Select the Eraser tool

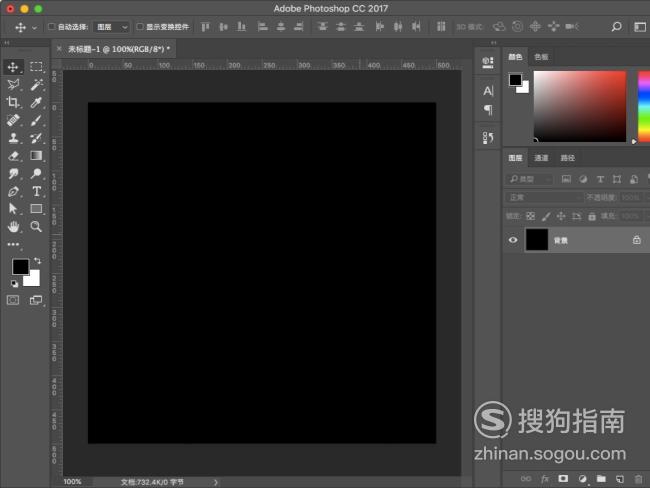(x=13, y=156)
